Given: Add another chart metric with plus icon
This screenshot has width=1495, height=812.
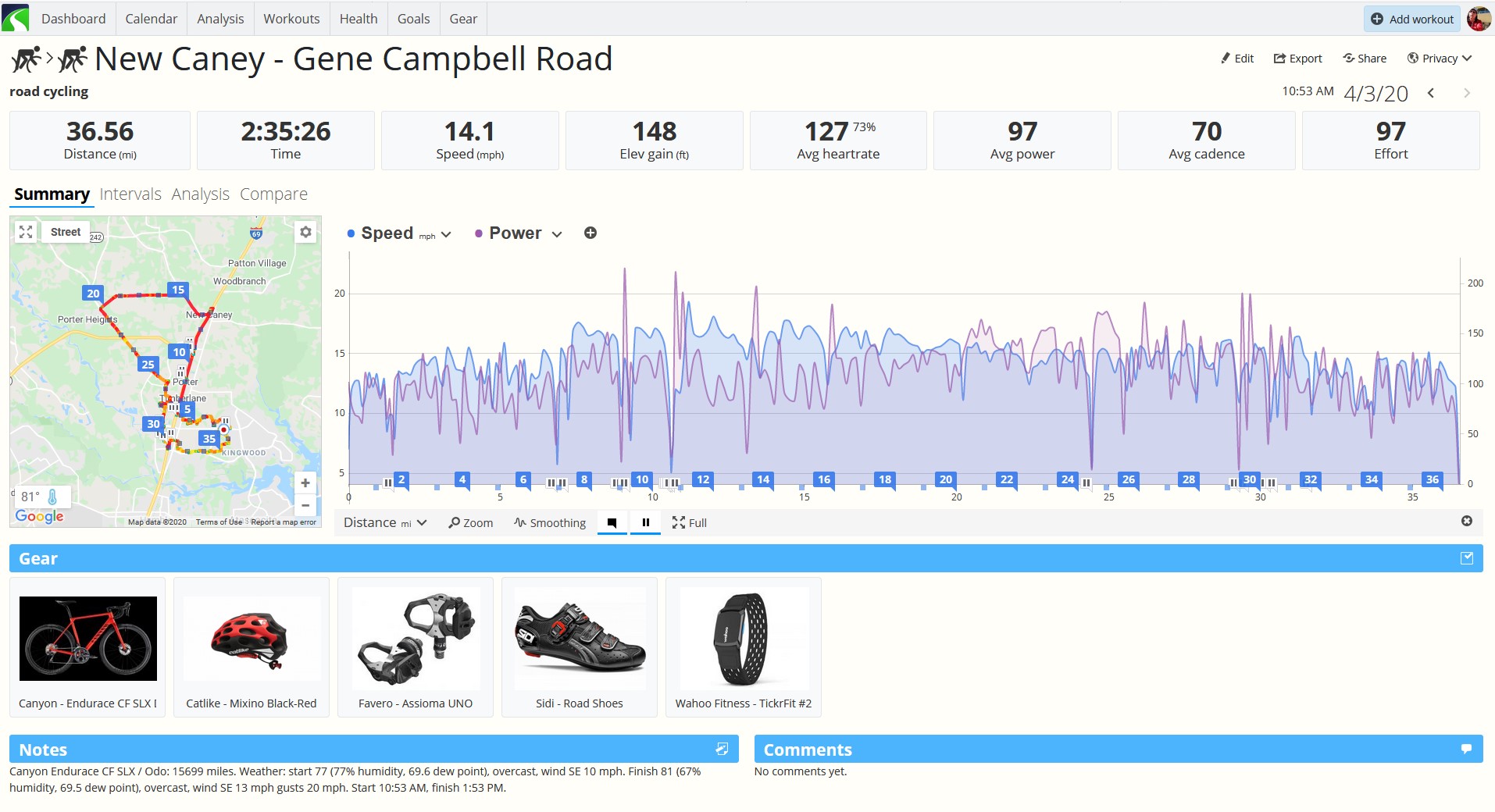Looking at the screenshot, I should pyautogui.click(x=591, y=233).
